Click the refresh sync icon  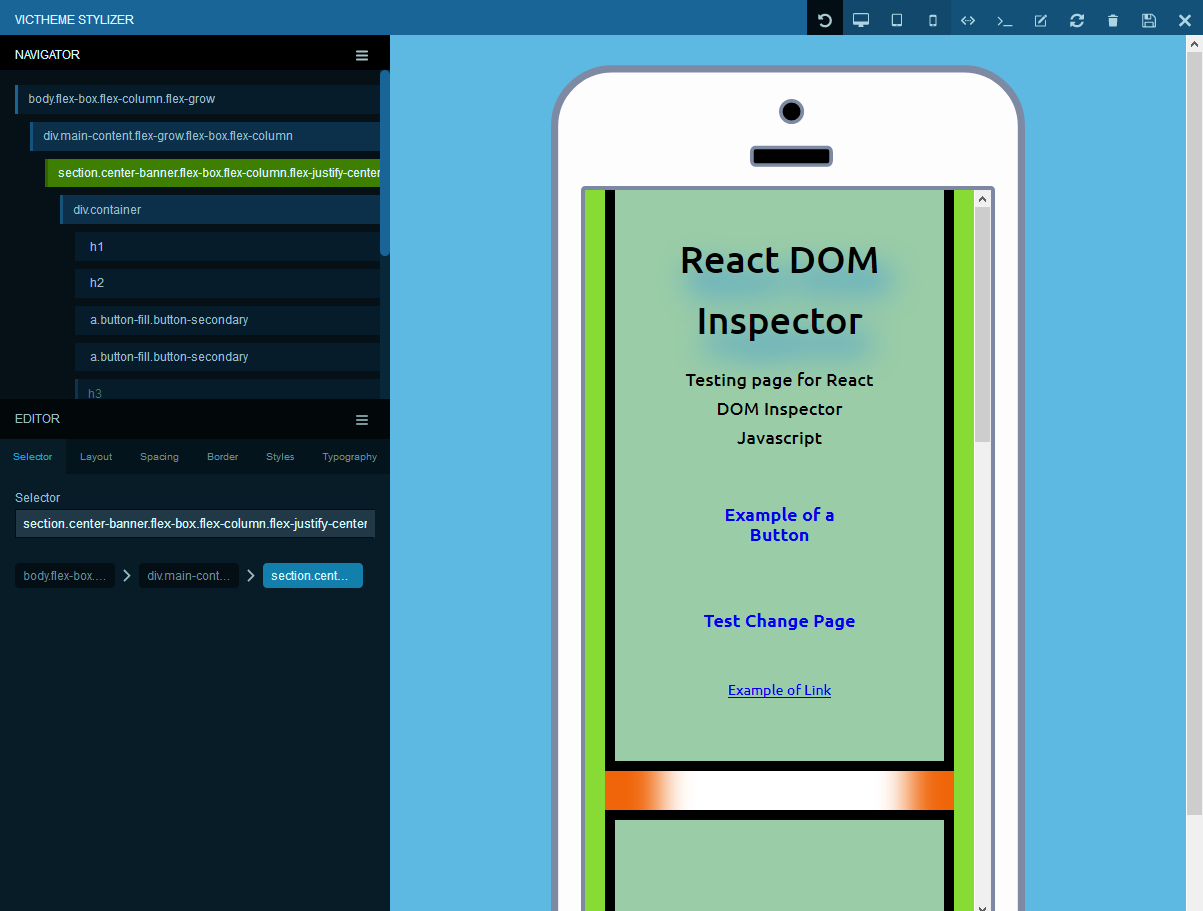click(x=1077, y=20)
